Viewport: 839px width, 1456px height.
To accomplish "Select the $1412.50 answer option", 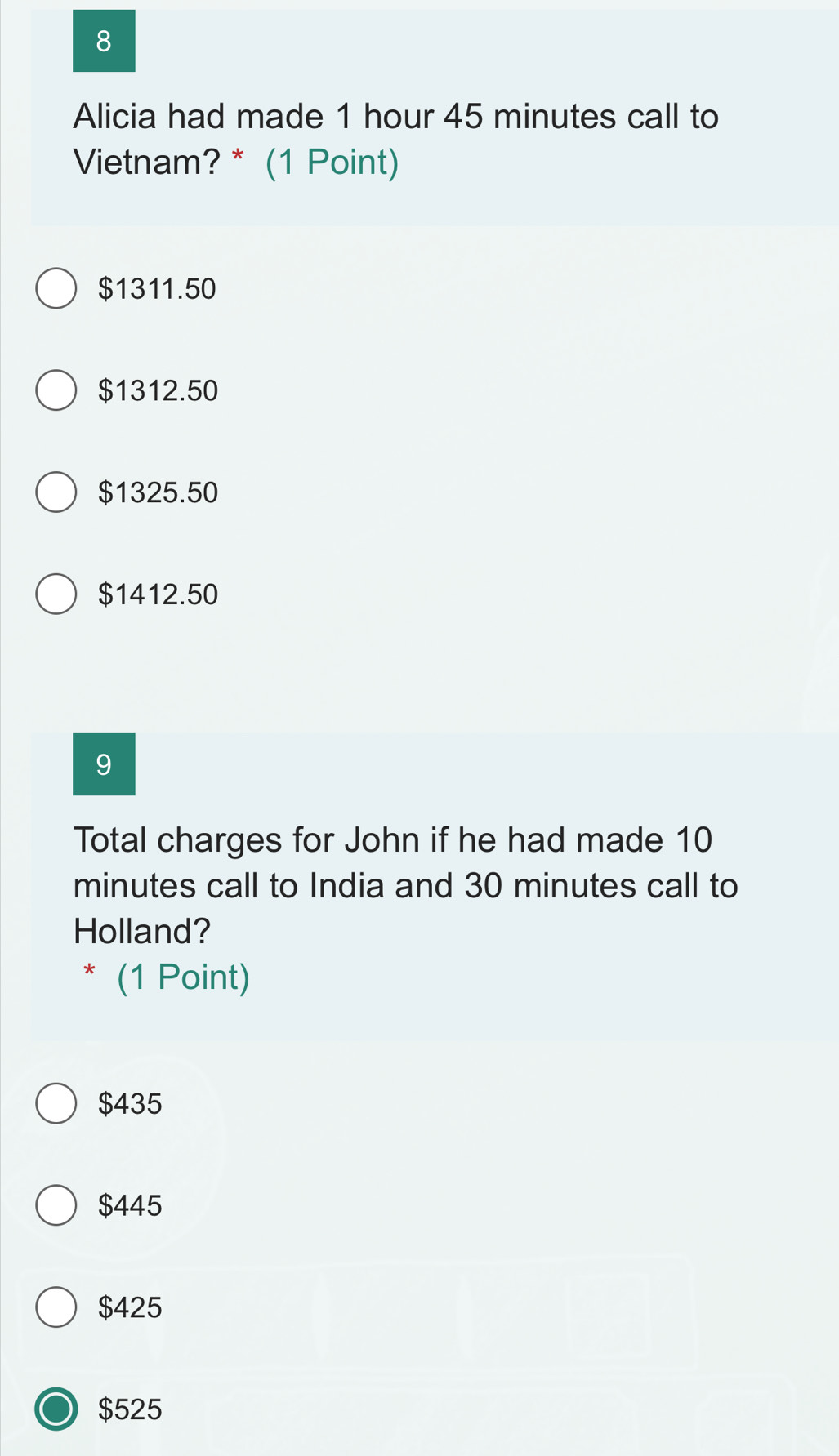I will pos(56,594).
